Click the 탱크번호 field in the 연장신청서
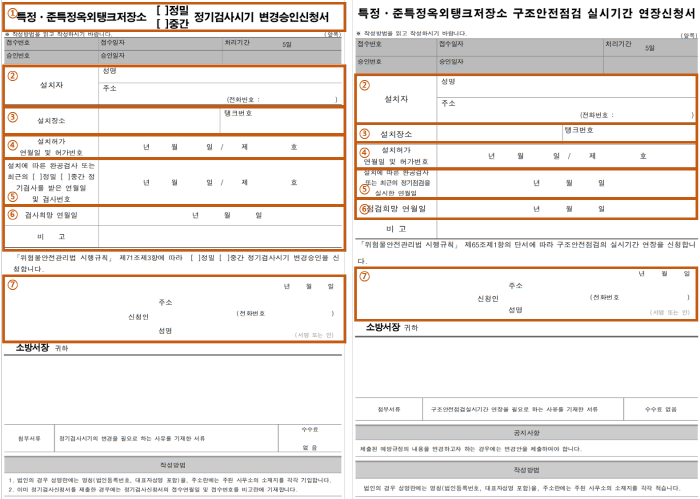Screen dimensions: 700x499 tap(629, 133)
